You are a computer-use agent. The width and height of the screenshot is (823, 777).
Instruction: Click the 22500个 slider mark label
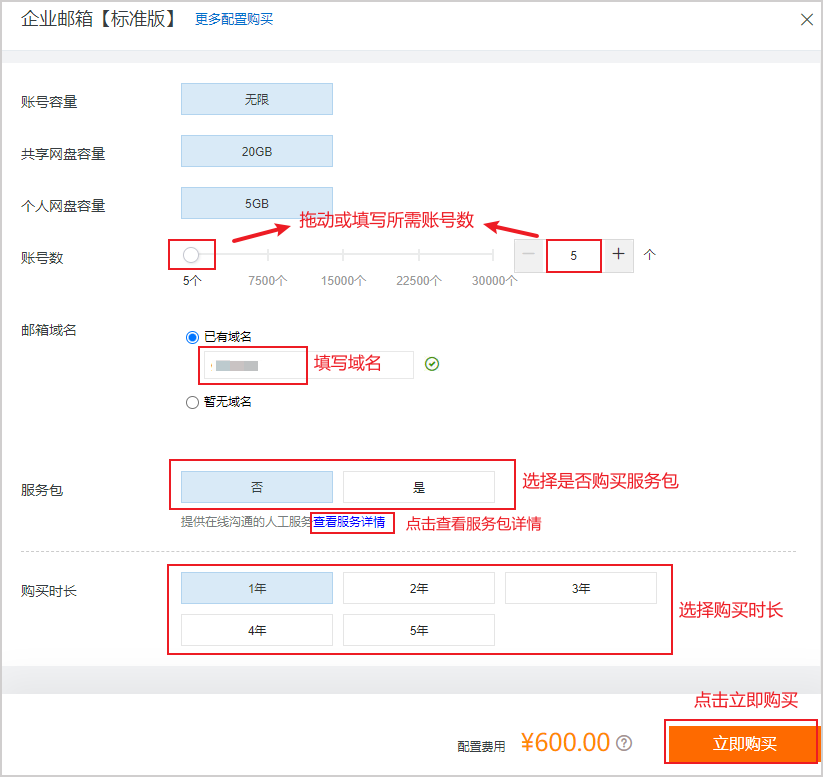tap(419, 281)
